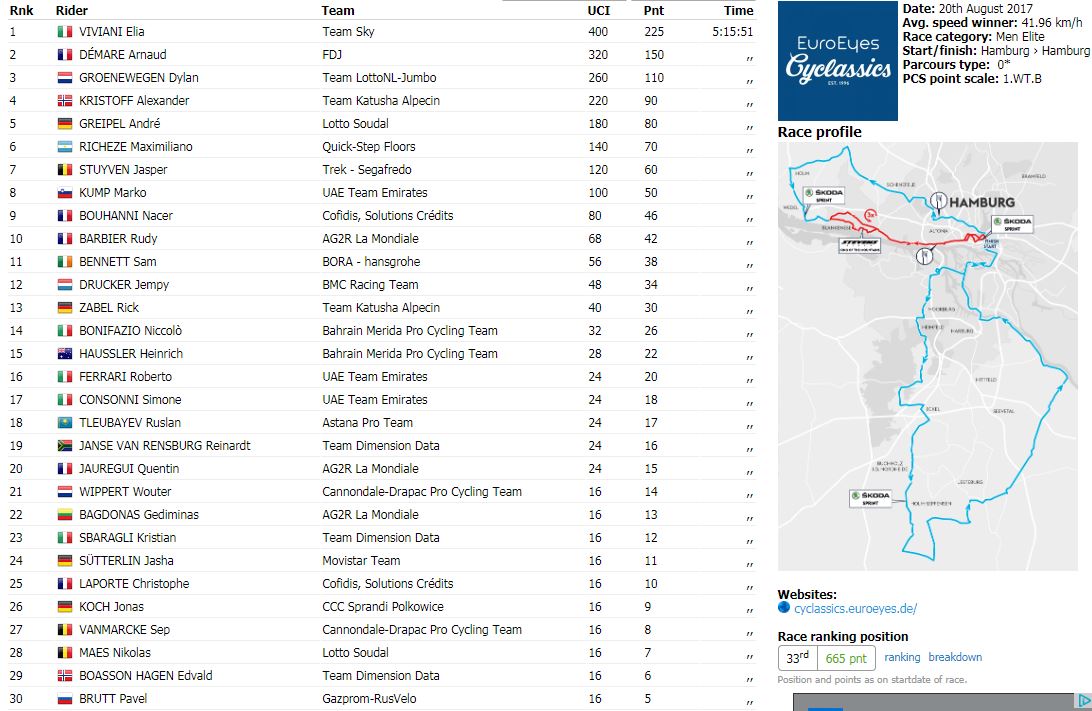Click the ad choices icon on the banner
Viewport: 1092px width, 711px height.
click(x=1084, y=701)
